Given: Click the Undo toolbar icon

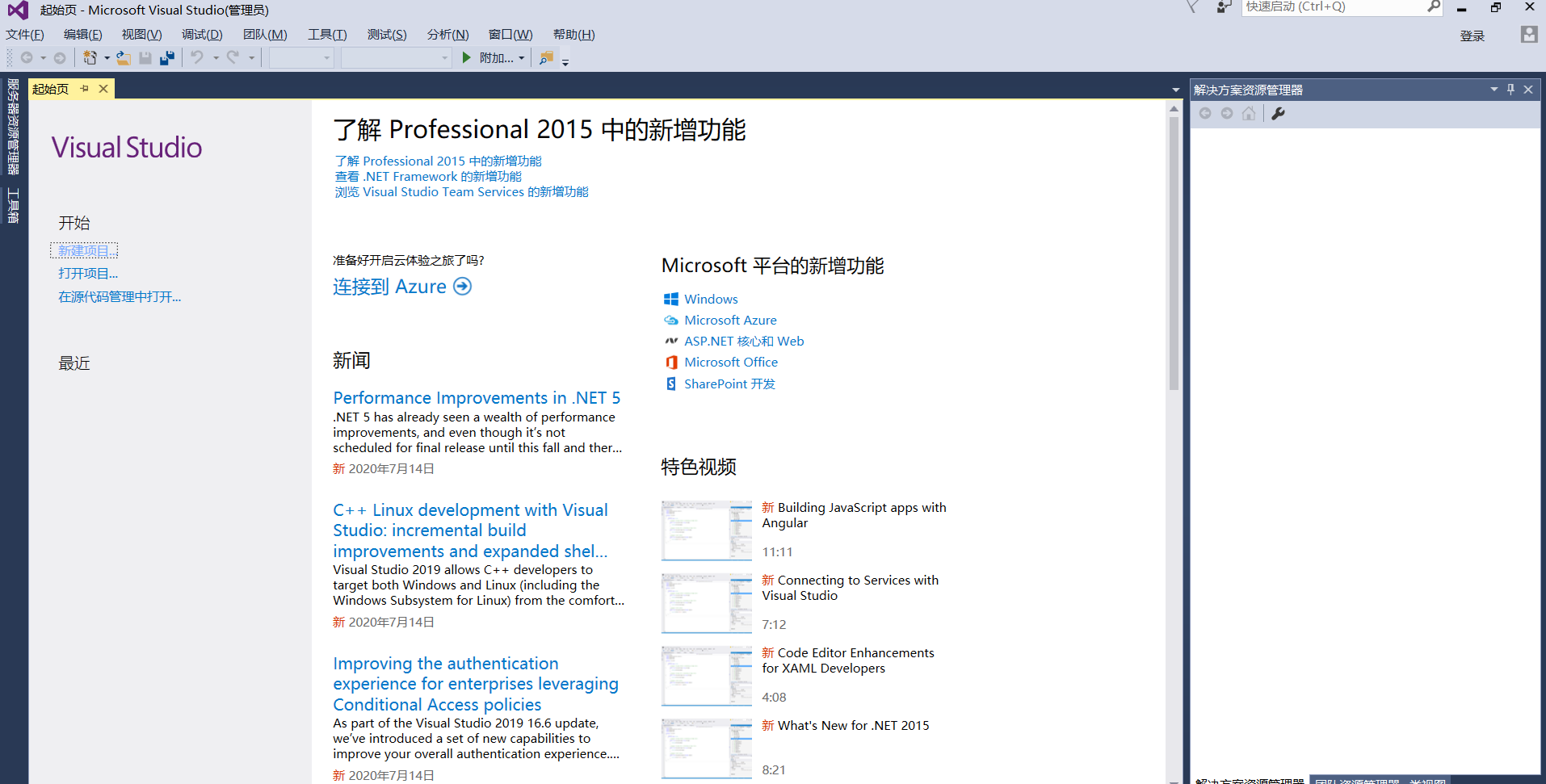Looking at the screenshot, I should [198, 57].
